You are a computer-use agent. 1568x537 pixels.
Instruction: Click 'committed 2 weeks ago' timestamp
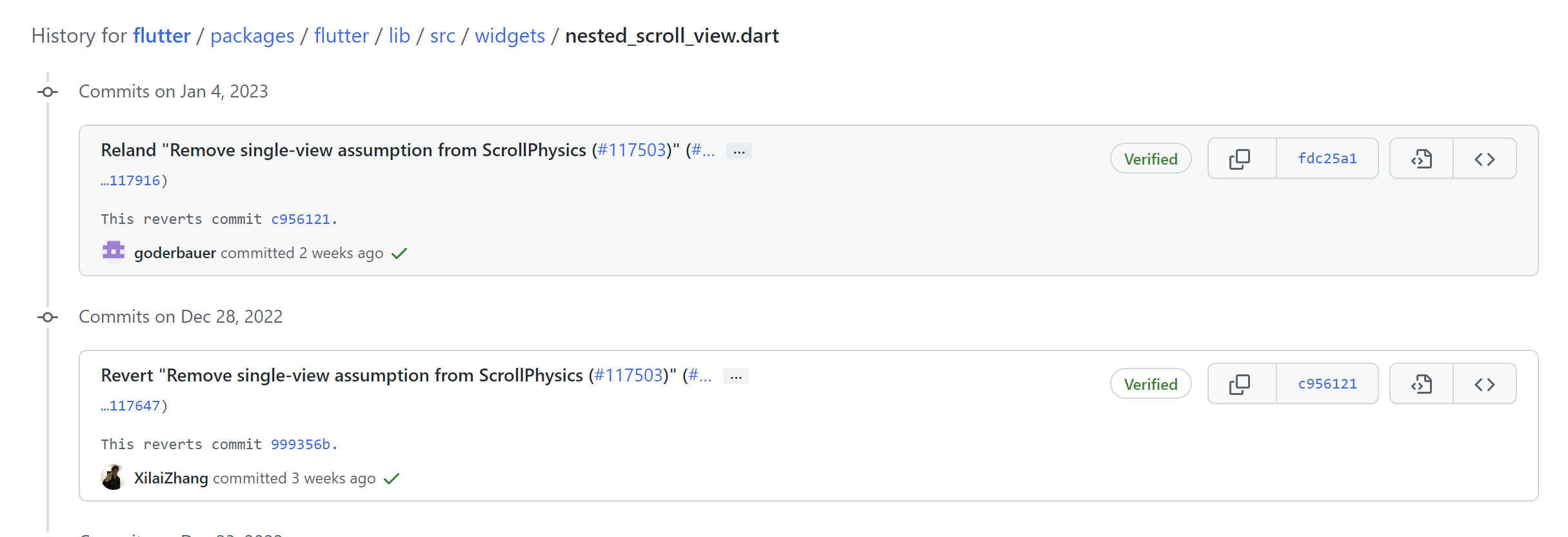[303, 253]
